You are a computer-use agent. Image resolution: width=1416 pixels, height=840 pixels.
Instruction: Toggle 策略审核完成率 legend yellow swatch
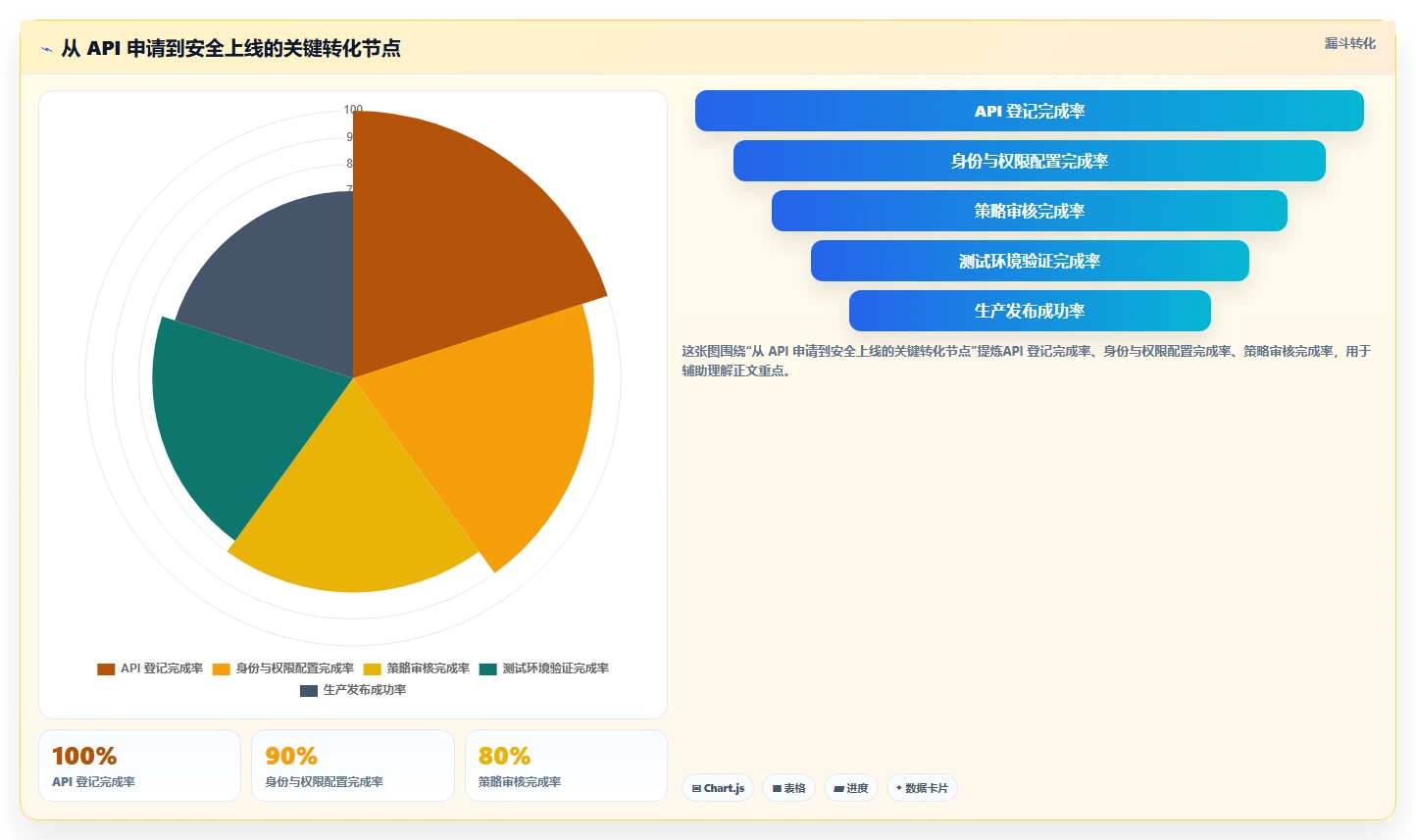(x=372, y=668)
